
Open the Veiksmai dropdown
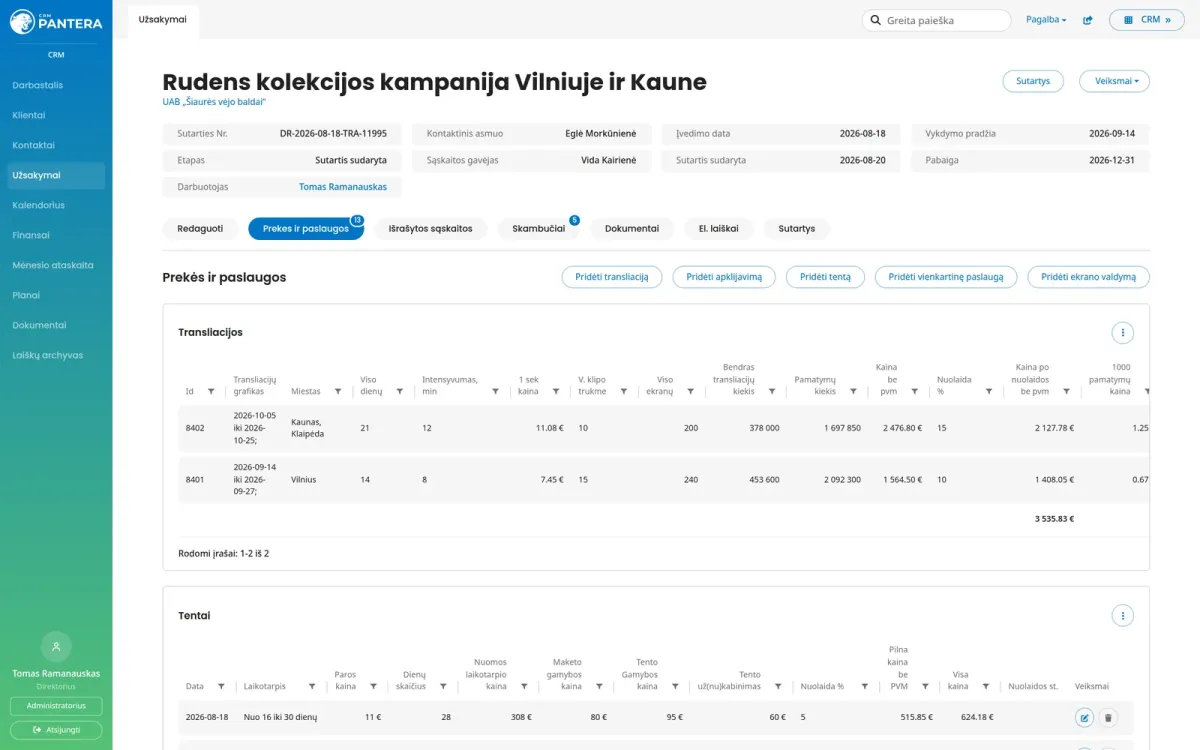(1114, 81)
